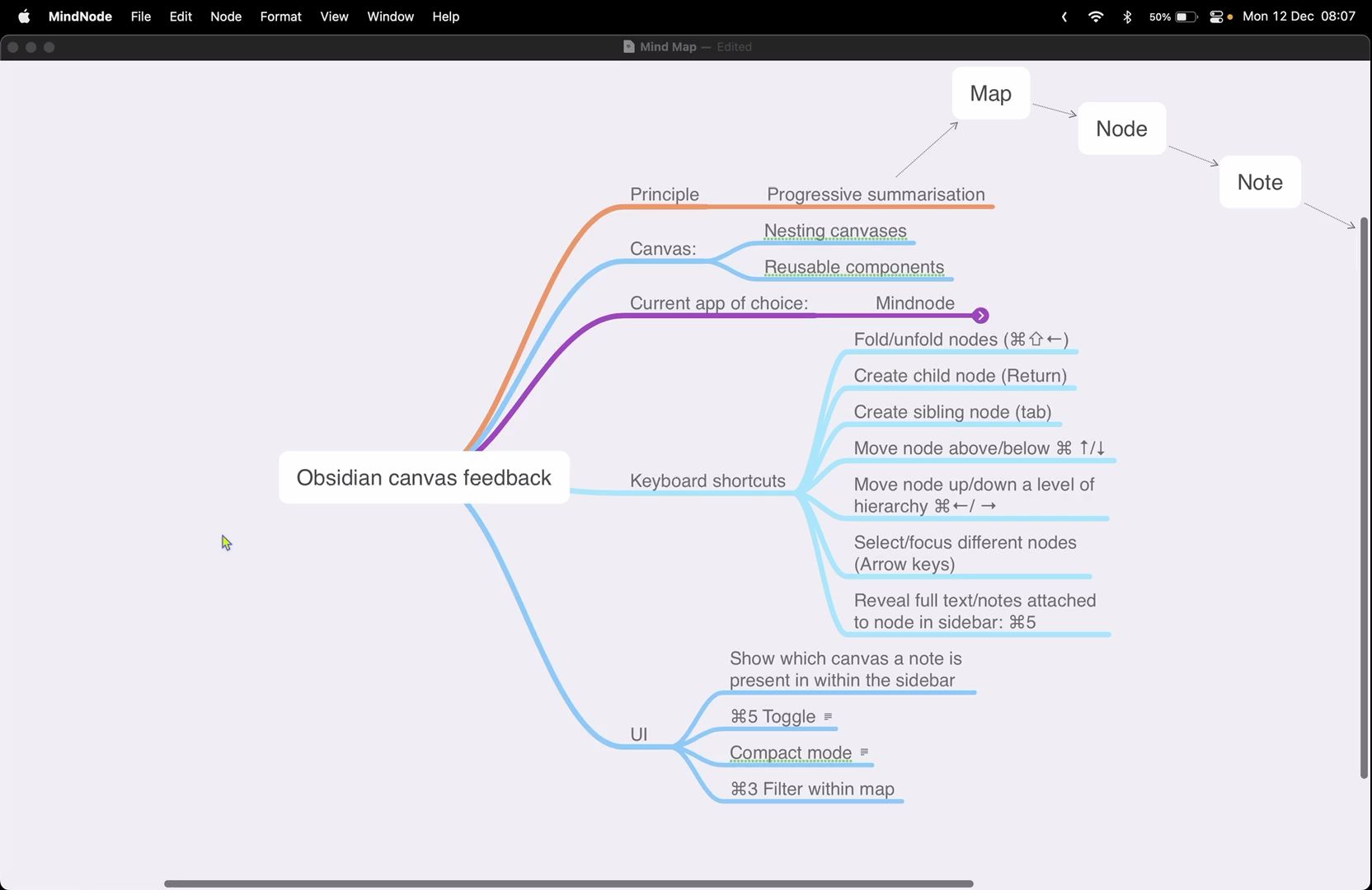The height and width of the screenshot is (890, 1372).
Task: Open the Apple menu
Action: click(24, 16)
